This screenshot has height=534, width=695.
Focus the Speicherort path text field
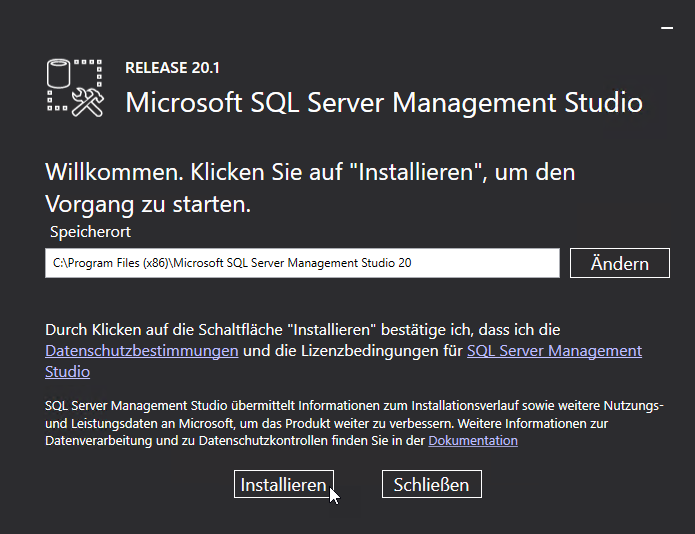tap(301, 263)
